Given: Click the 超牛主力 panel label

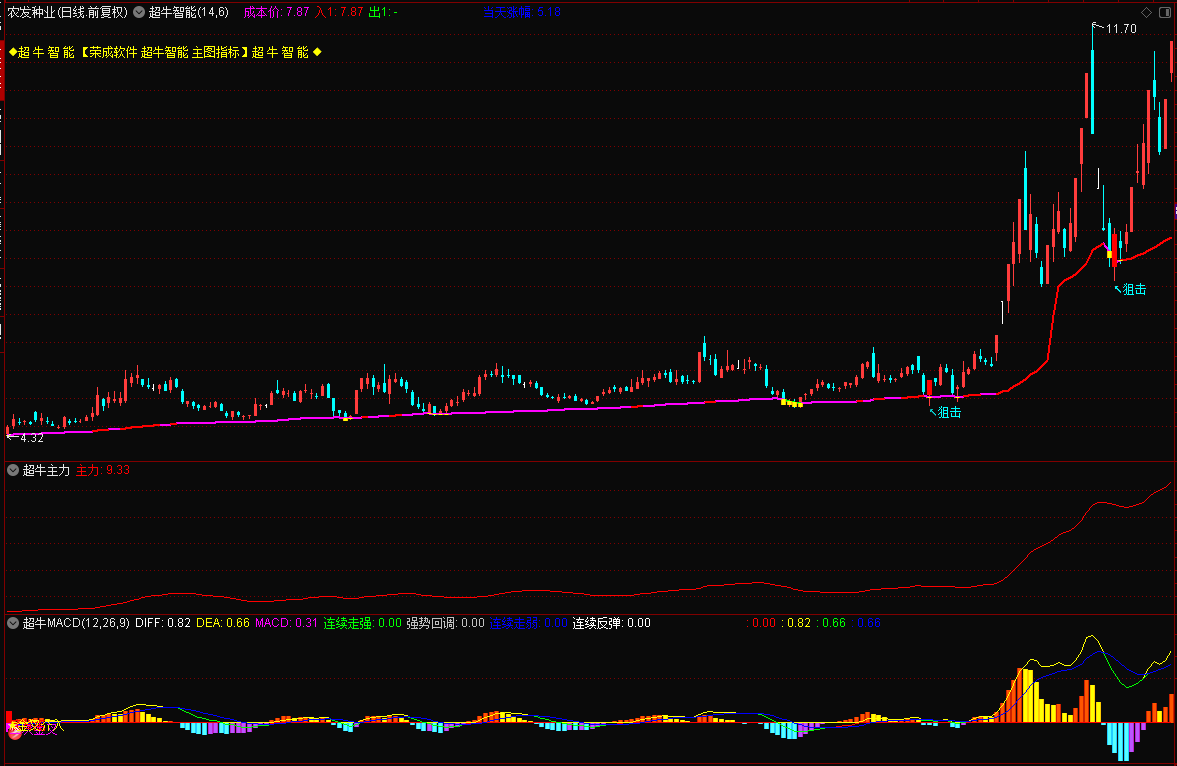Looking at the screenshot, I should tap(46, 470).
